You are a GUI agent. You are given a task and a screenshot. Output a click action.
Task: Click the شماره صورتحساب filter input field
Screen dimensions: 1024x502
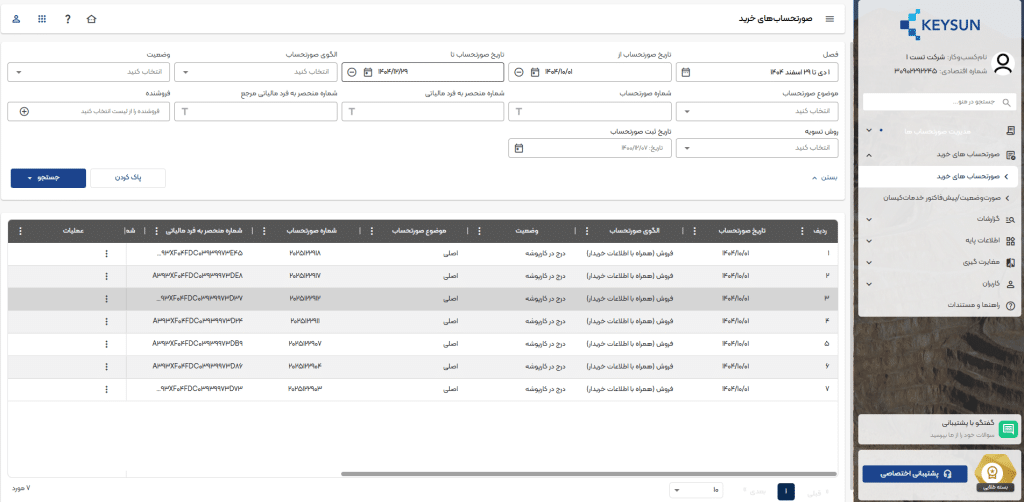590,111
